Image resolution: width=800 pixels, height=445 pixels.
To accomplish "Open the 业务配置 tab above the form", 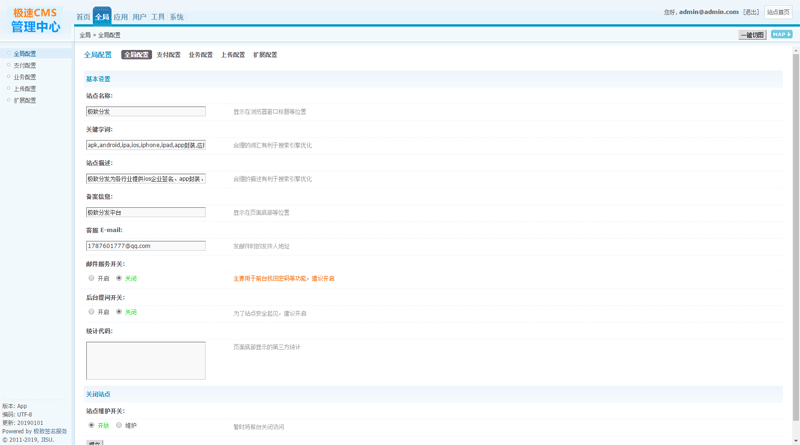I will [x=200, y=55].
